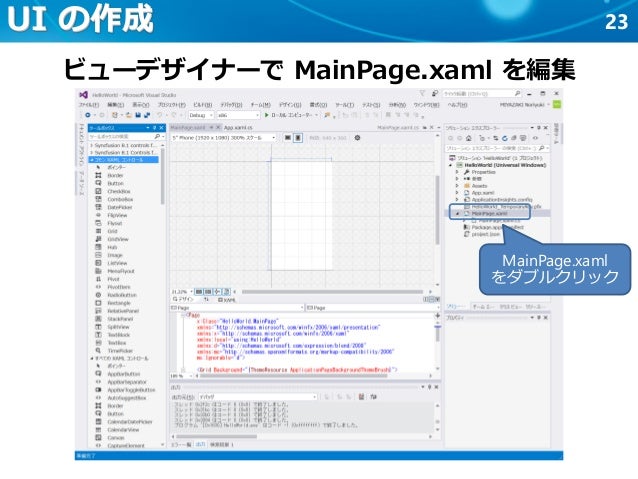Select the Image toolbox control
638x479 pixels.
(x=115, y=255)
